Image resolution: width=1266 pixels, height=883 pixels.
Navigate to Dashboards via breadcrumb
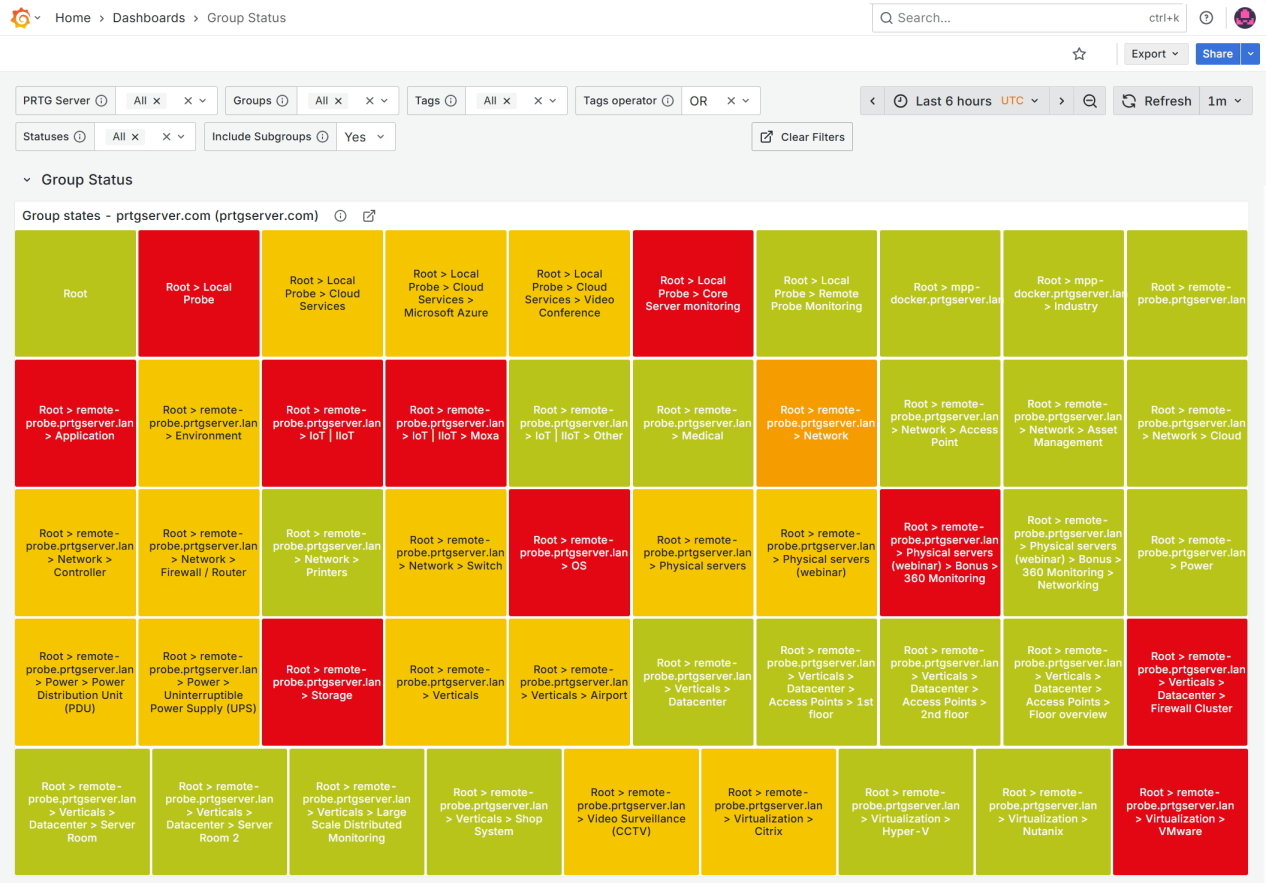click(x=148, y=17)
